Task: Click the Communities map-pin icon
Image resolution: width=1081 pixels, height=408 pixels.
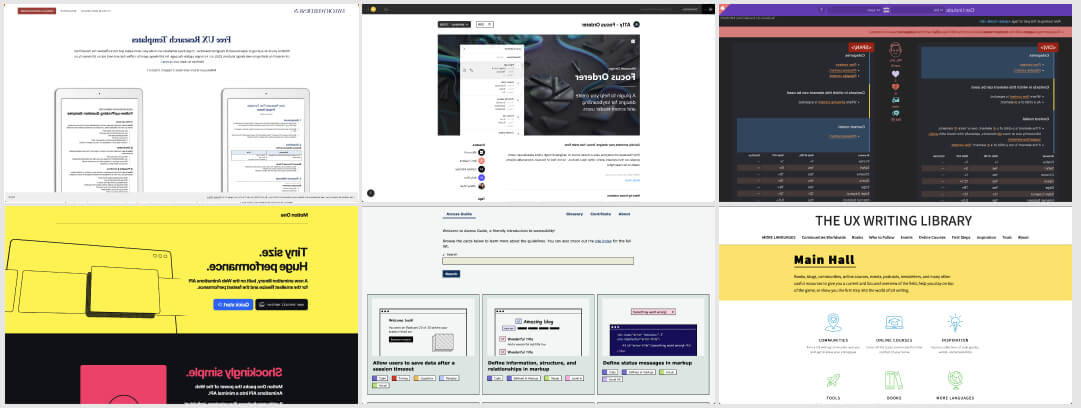Action: point(832,323)
